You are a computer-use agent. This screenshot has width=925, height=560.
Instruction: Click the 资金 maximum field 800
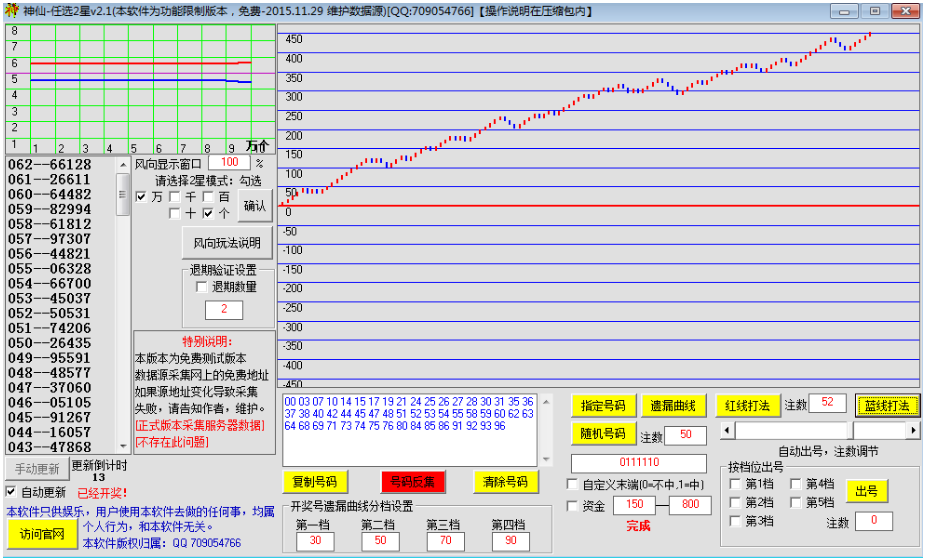pos(690,505)
